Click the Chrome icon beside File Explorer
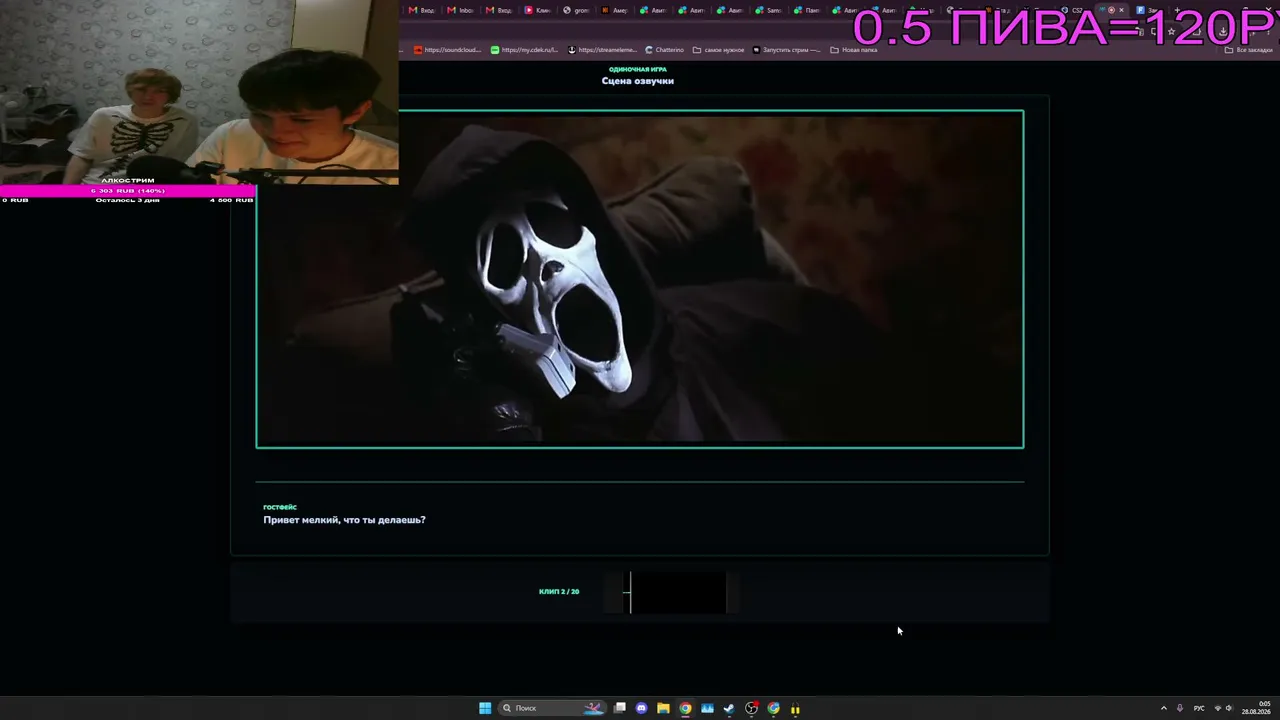 685,708
